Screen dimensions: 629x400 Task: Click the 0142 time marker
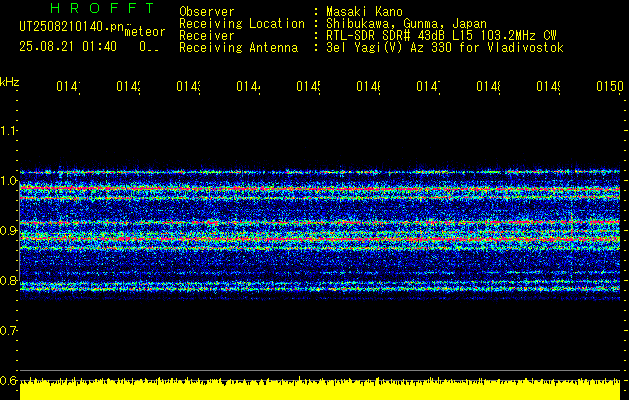[x=128, y=86]
